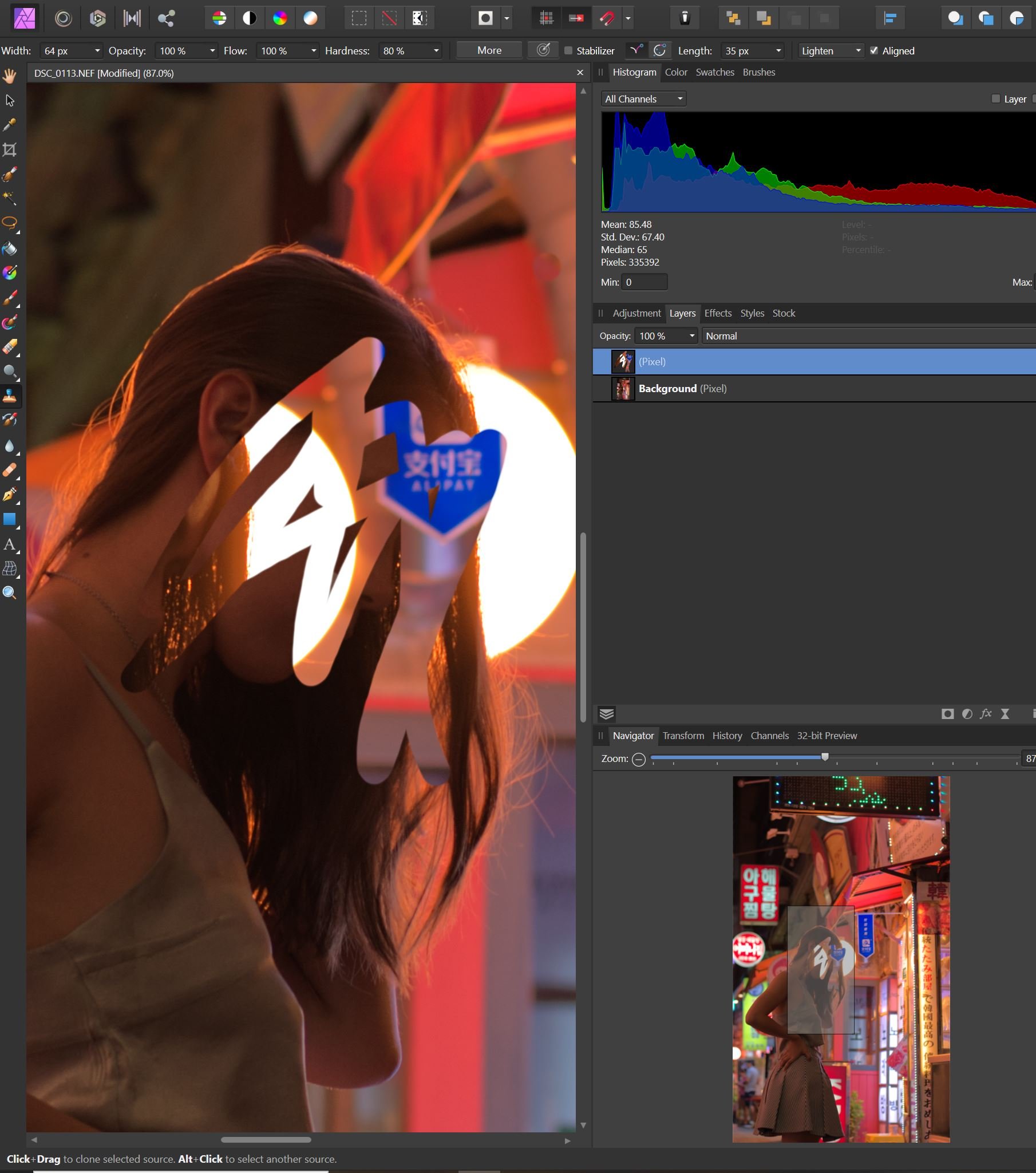1036x1173 pixels.
Task: Switch to the Liquify Persona
Action: (63, 18)
